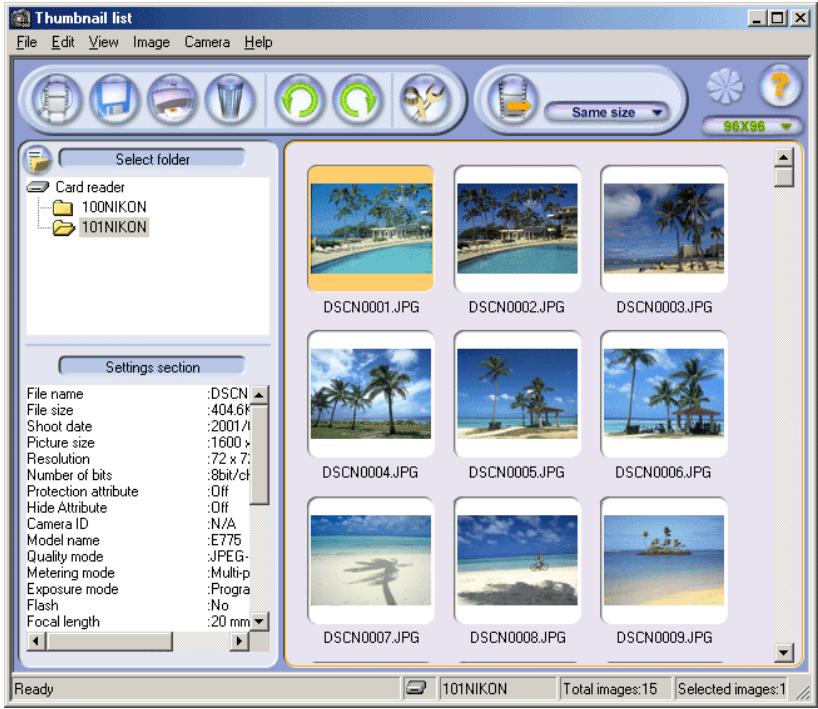
Task: Select thumbnail DSCN0007.JPG
Action: click(371, 560)
